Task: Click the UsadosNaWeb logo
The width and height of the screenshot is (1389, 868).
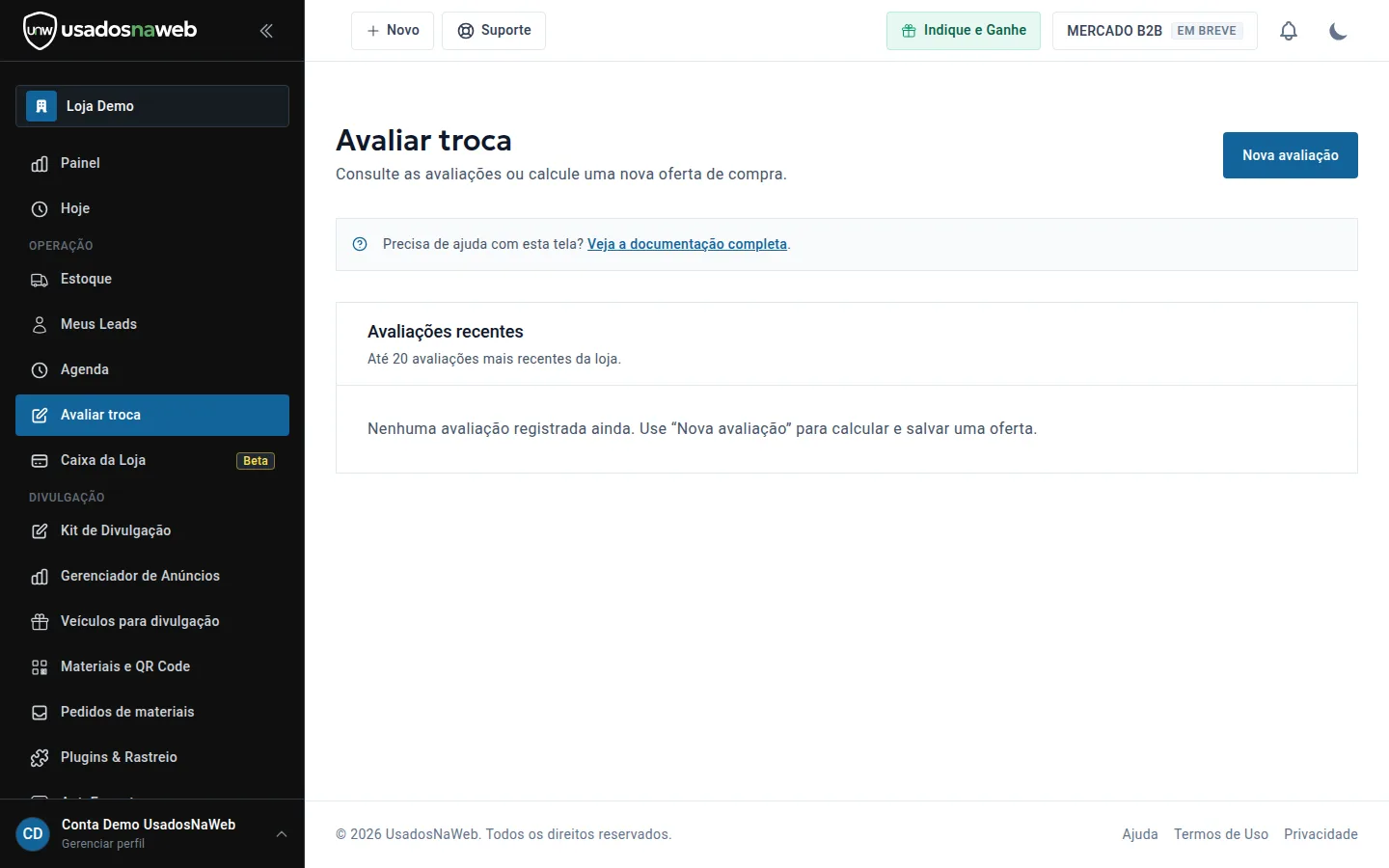Action: click(x=110, y=31)
